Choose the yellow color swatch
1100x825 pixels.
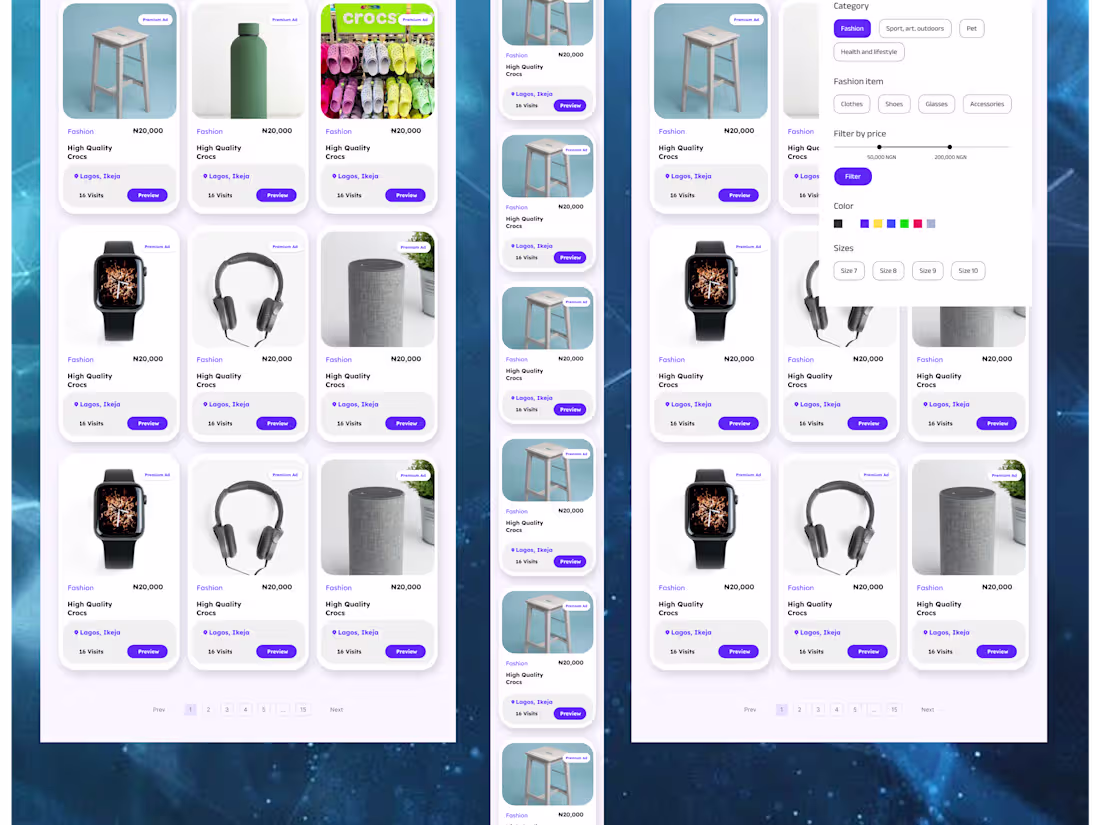pos(878,224)
